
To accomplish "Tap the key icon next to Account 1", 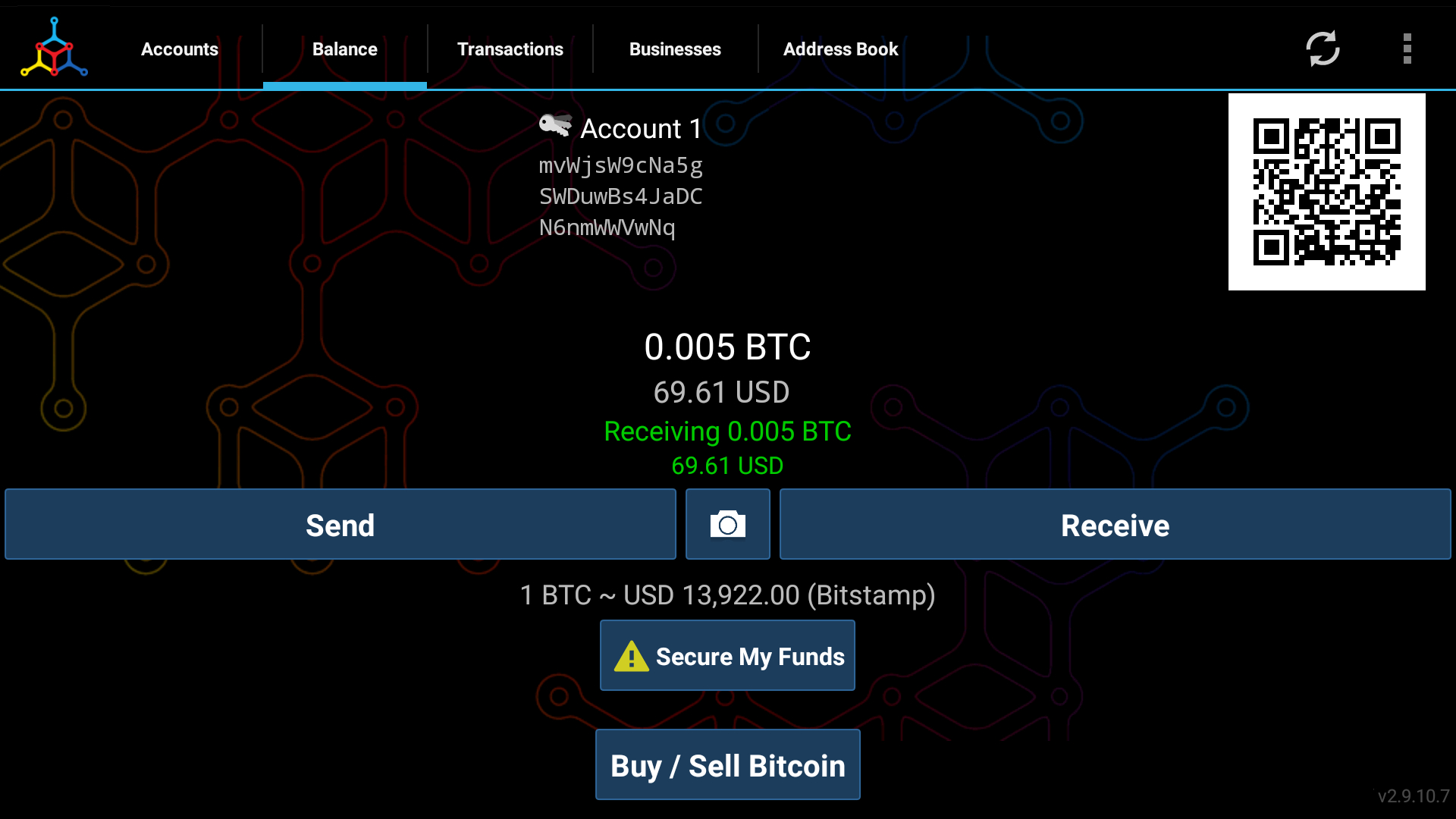I will click(x=555, y=127).
